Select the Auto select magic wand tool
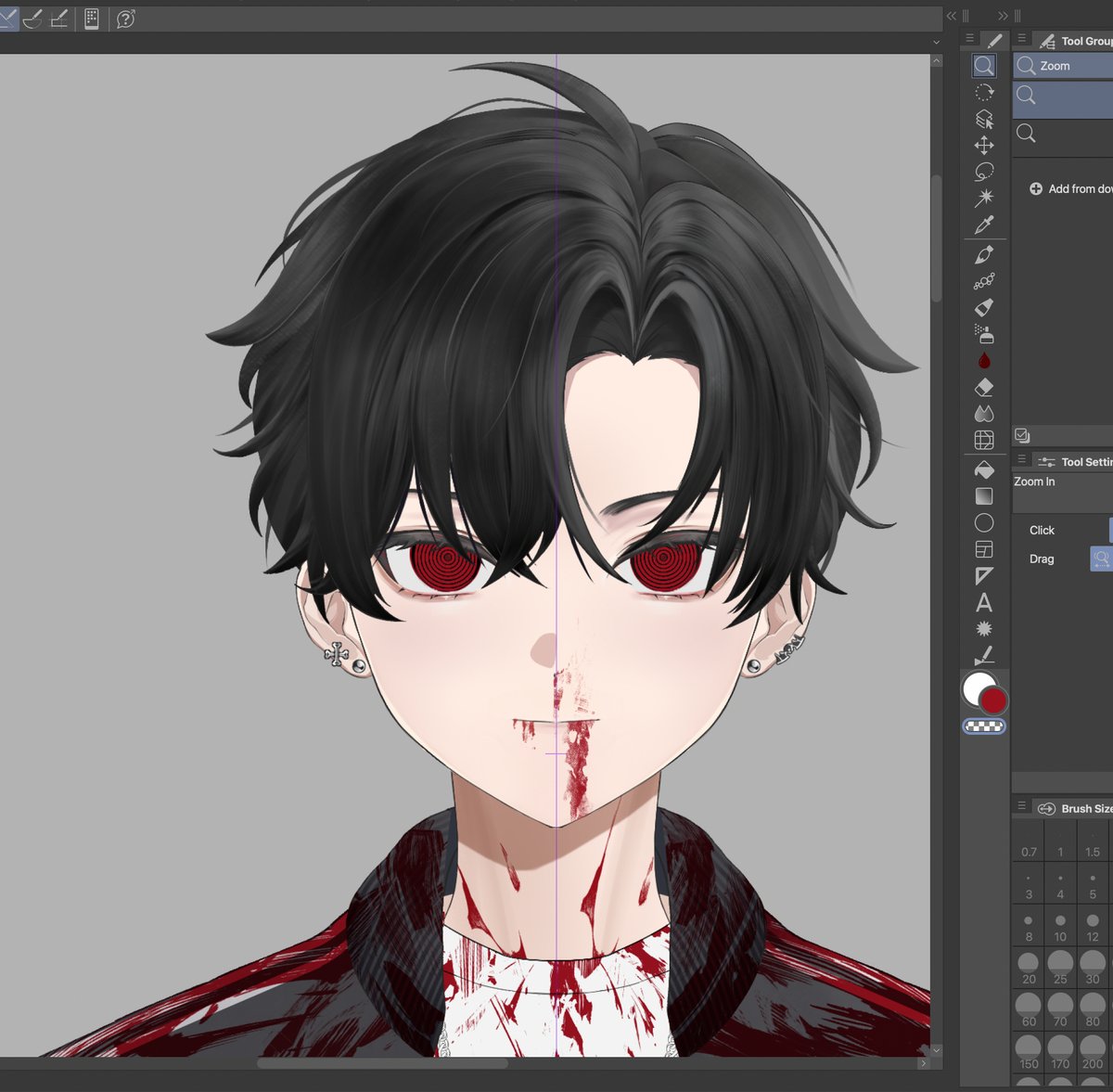This screenshot has width=1113, height=1092. pyautogui.click(x=984, y=198)
